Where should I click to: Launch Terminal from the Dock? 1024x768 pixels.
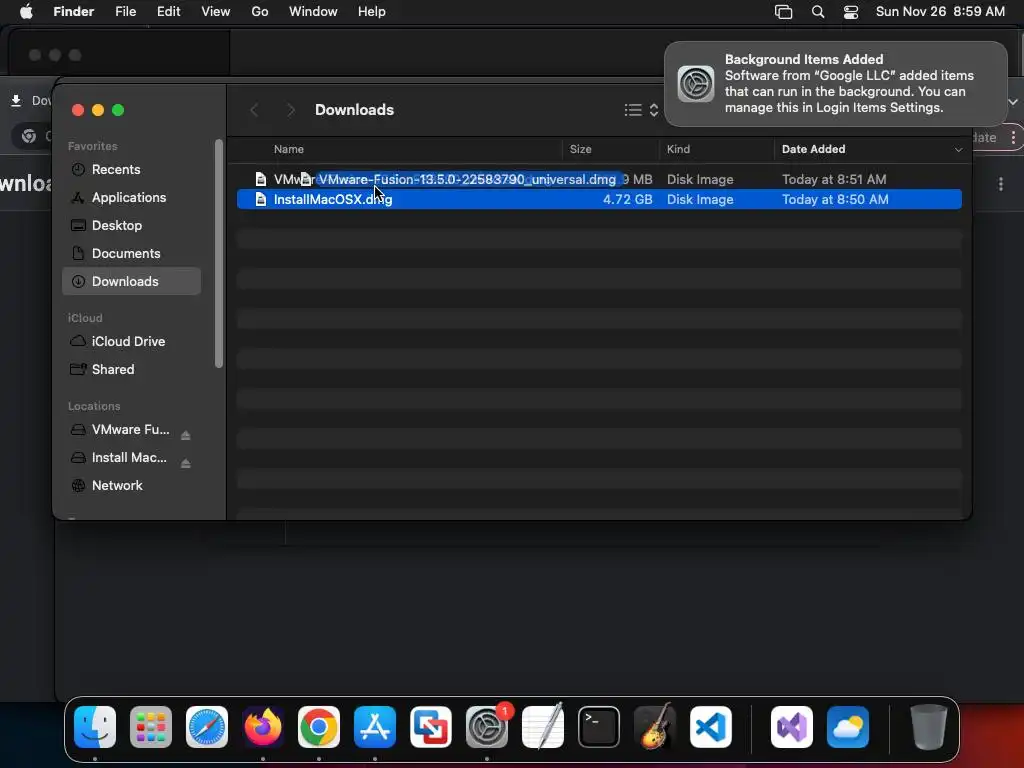pyautogui.click(x=599, y=727)
